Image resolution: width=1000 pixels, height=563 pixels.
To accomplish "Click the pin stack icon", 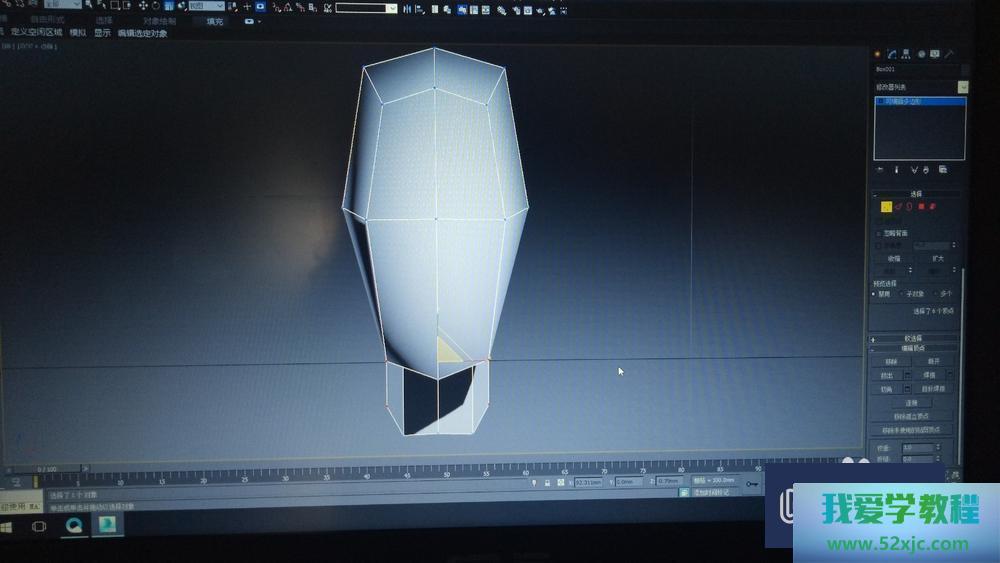I will tap(880, 170).
